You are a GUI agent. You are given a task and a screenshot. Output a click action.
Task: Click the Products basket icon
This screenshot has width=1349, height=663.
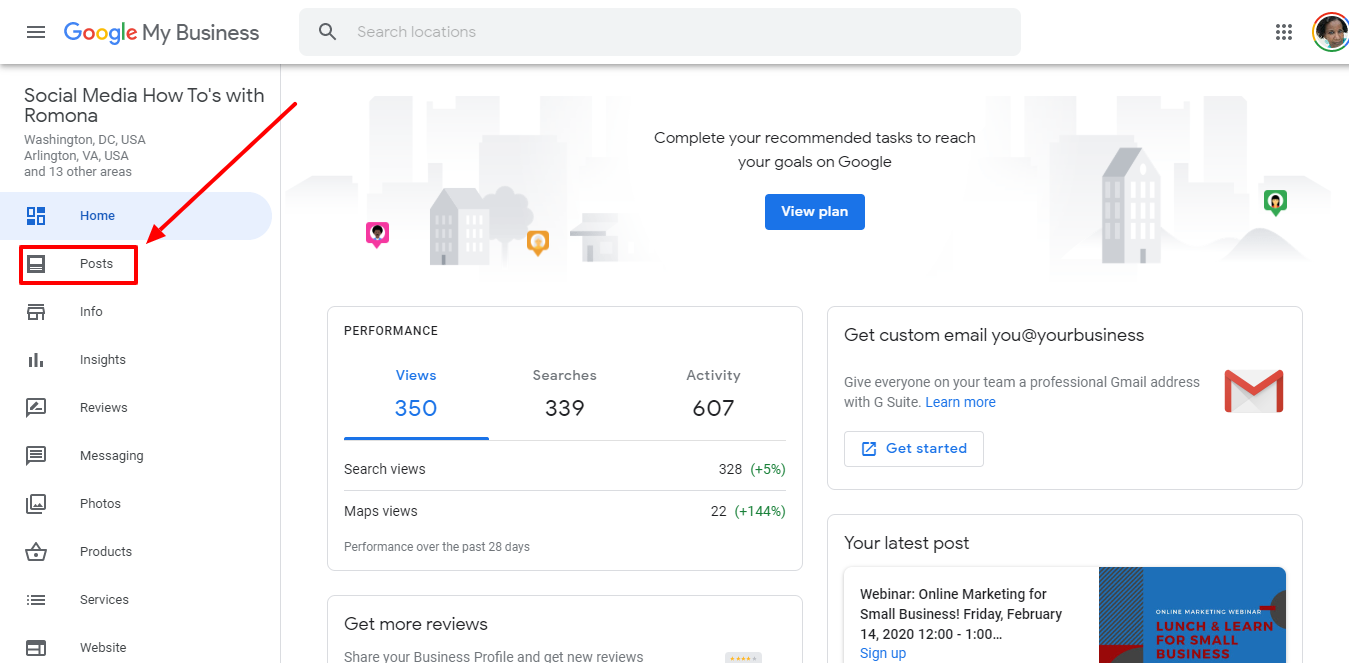click(x=36, y=552)
